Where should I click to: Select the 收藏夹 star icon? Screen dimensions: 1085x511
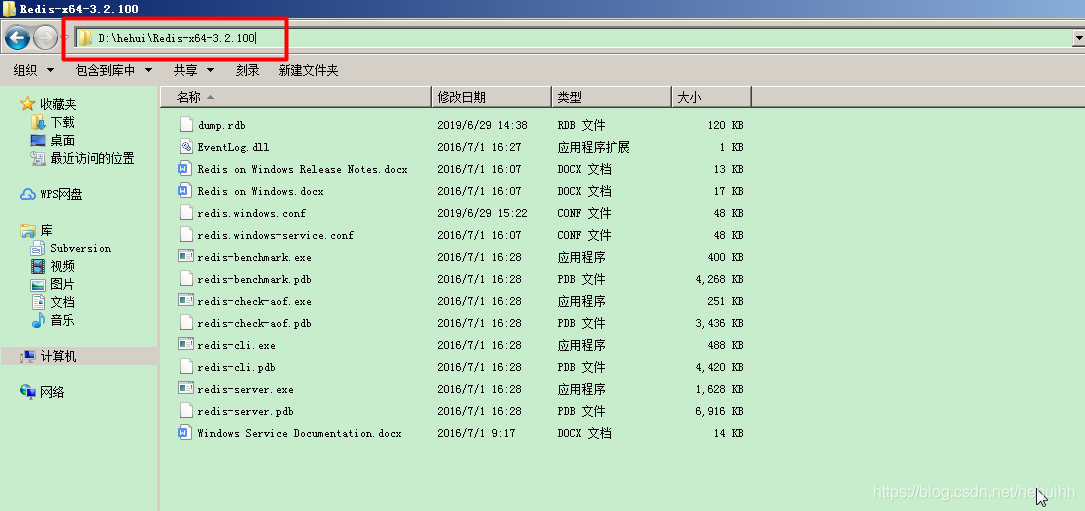pyautogui.click(x=28, y=104)
